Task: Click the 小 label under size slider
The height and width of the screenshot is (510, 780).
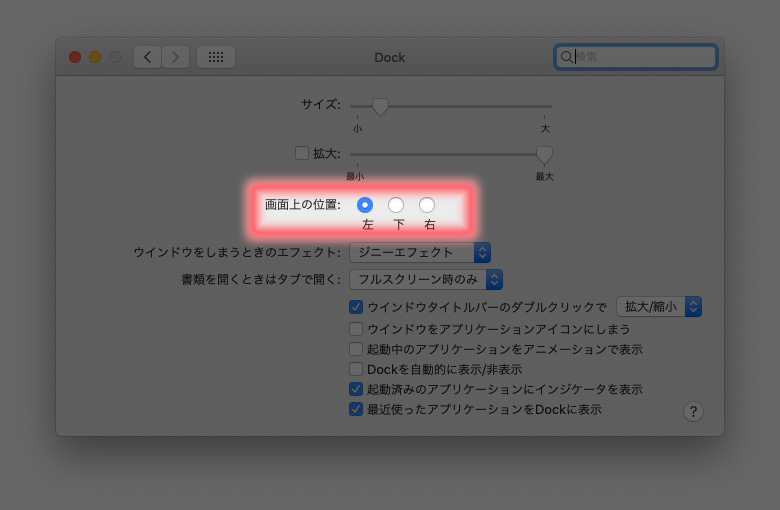Action: tap(357, 128)
